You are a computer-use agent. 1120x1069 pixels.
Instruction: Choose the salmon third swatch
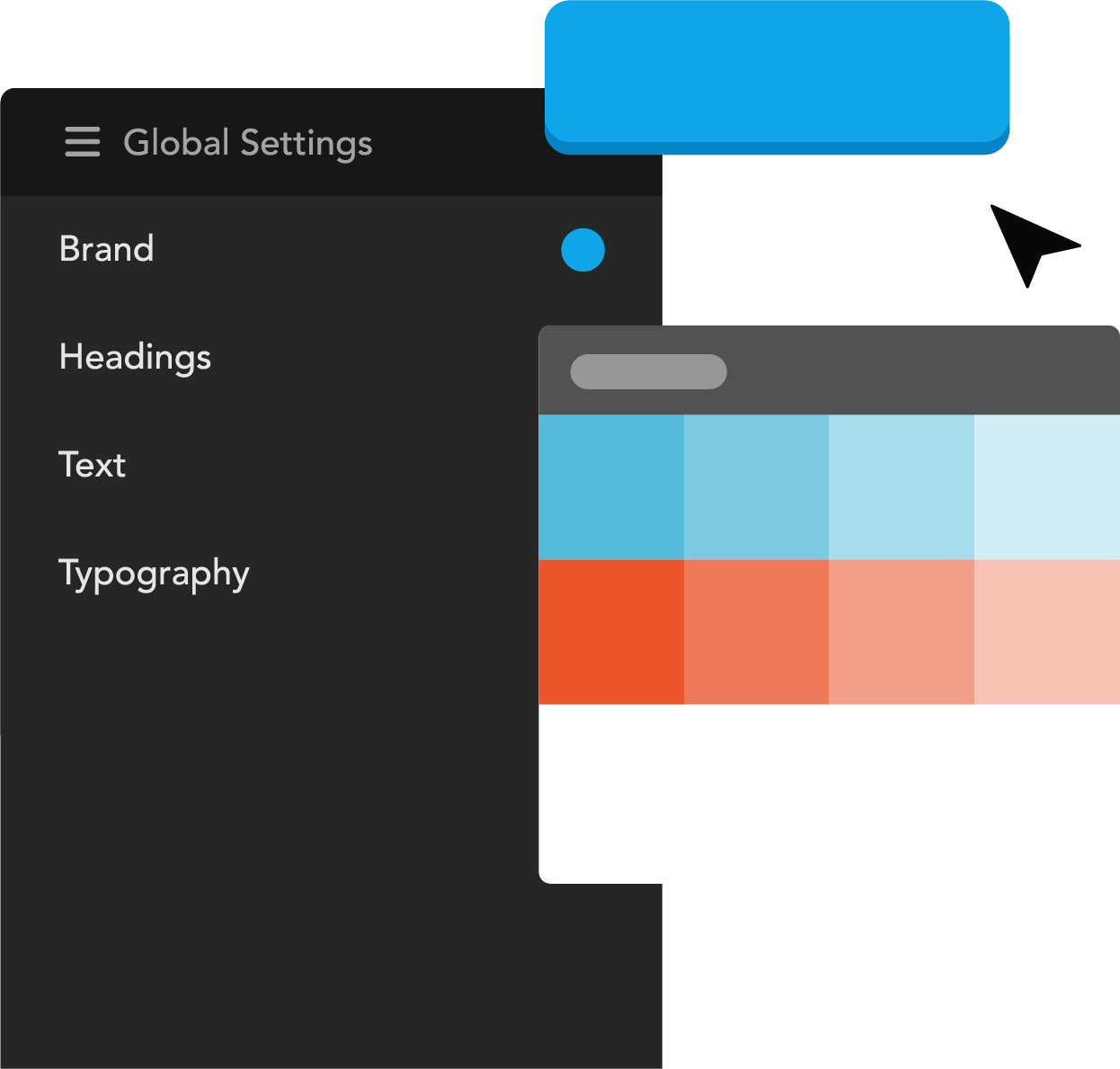[901, 631]
